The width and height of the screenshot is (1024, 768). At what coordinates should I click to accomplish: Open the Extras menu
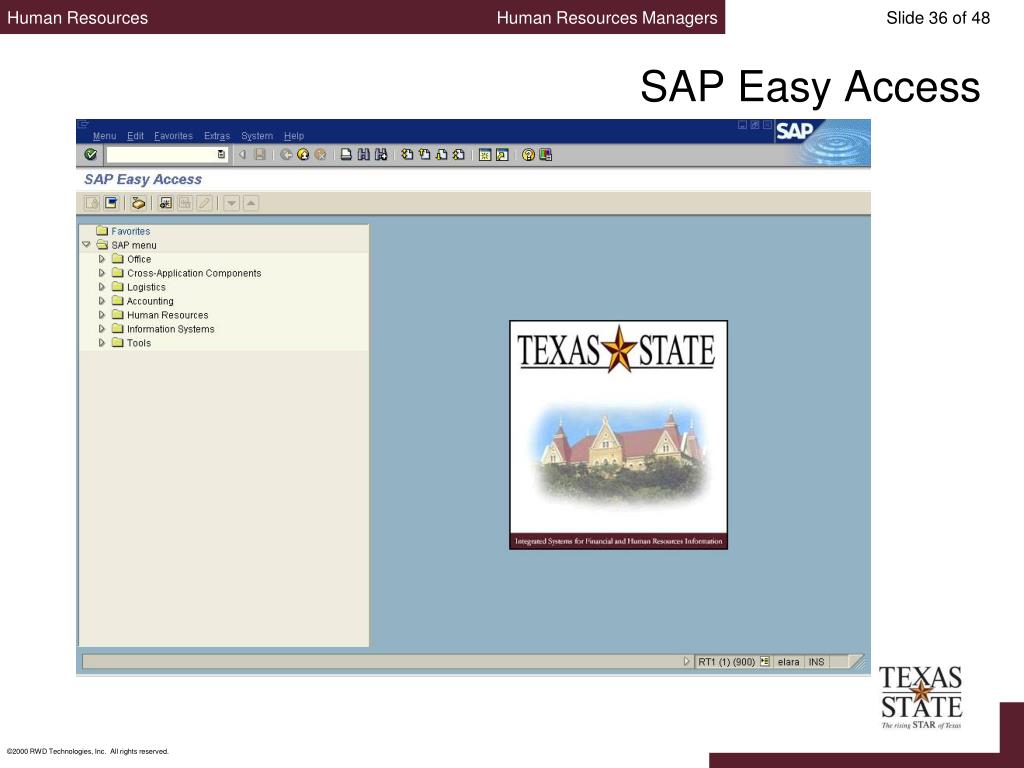point(217,136)
